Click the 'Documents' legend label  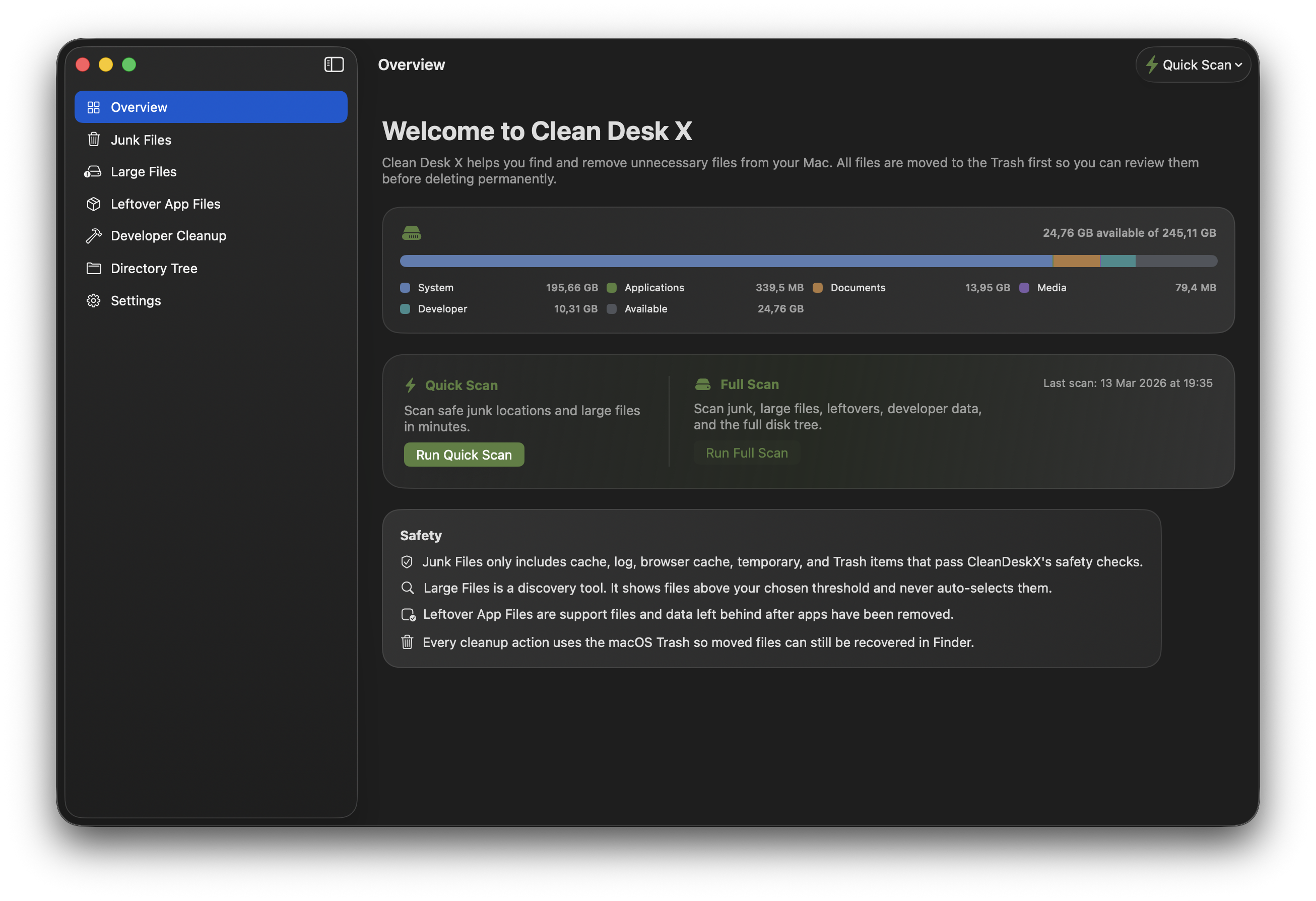pos(858,288)
